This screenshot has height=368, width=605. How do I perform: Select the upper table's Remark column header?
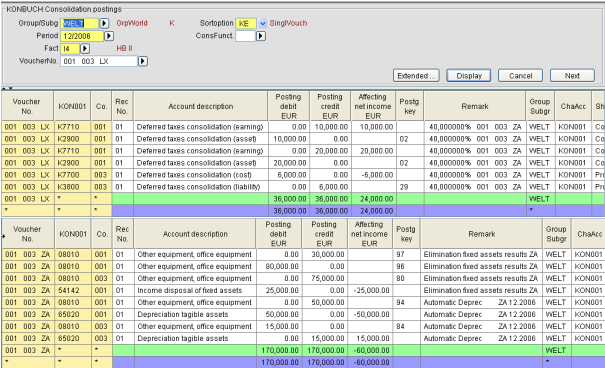point(475,106)
